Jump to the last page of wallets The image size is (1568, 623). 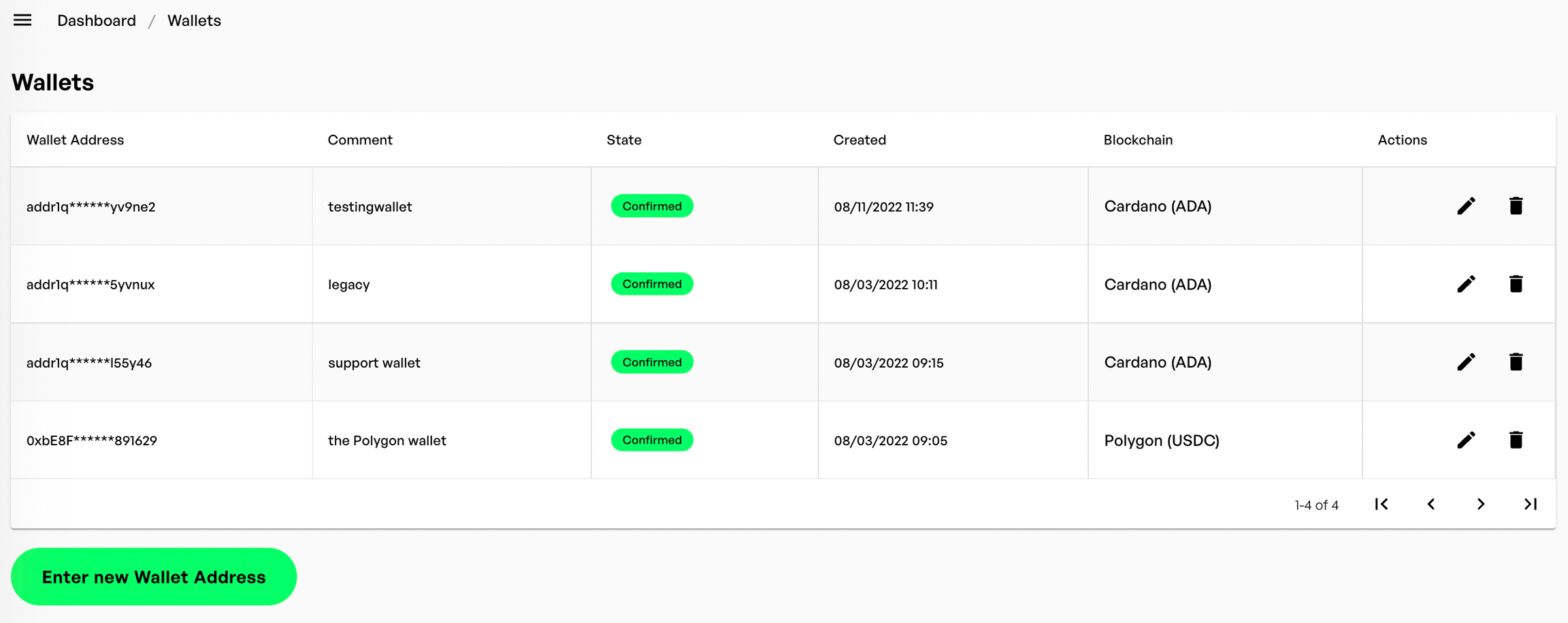1531,504
